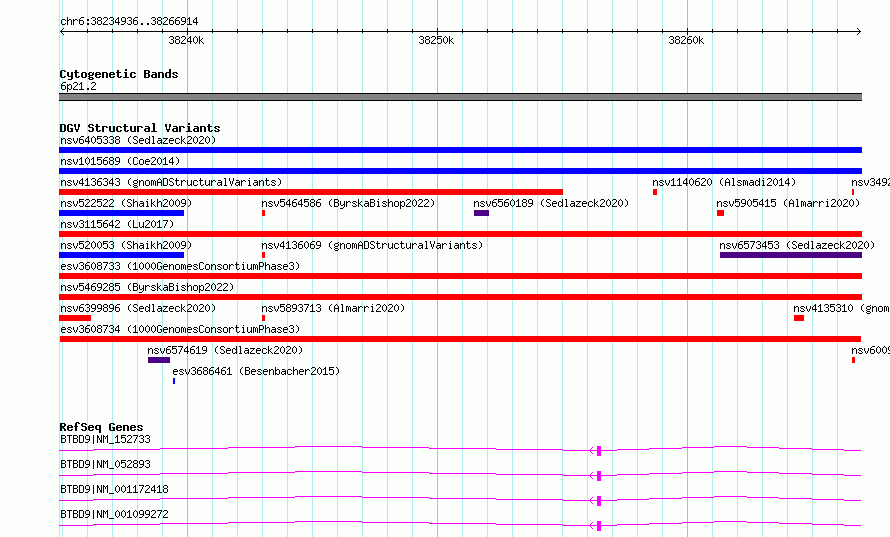Click the Cytogenetic Bands track heading

tap(119, 74)
